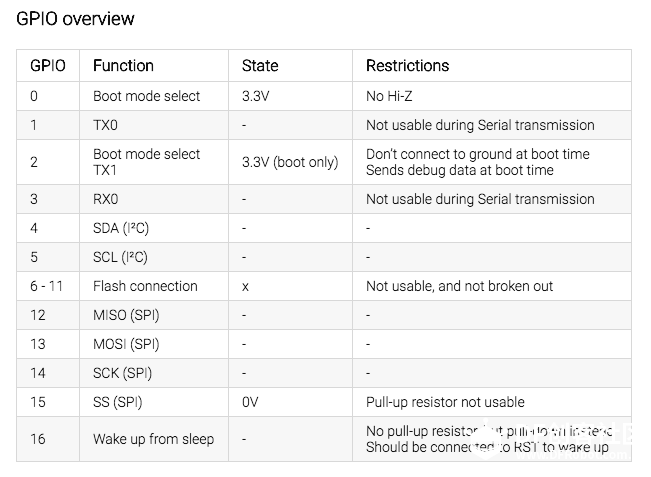Select the MOSI (SPI) cell
Viewport: 651px width, 477px height.
154,344
